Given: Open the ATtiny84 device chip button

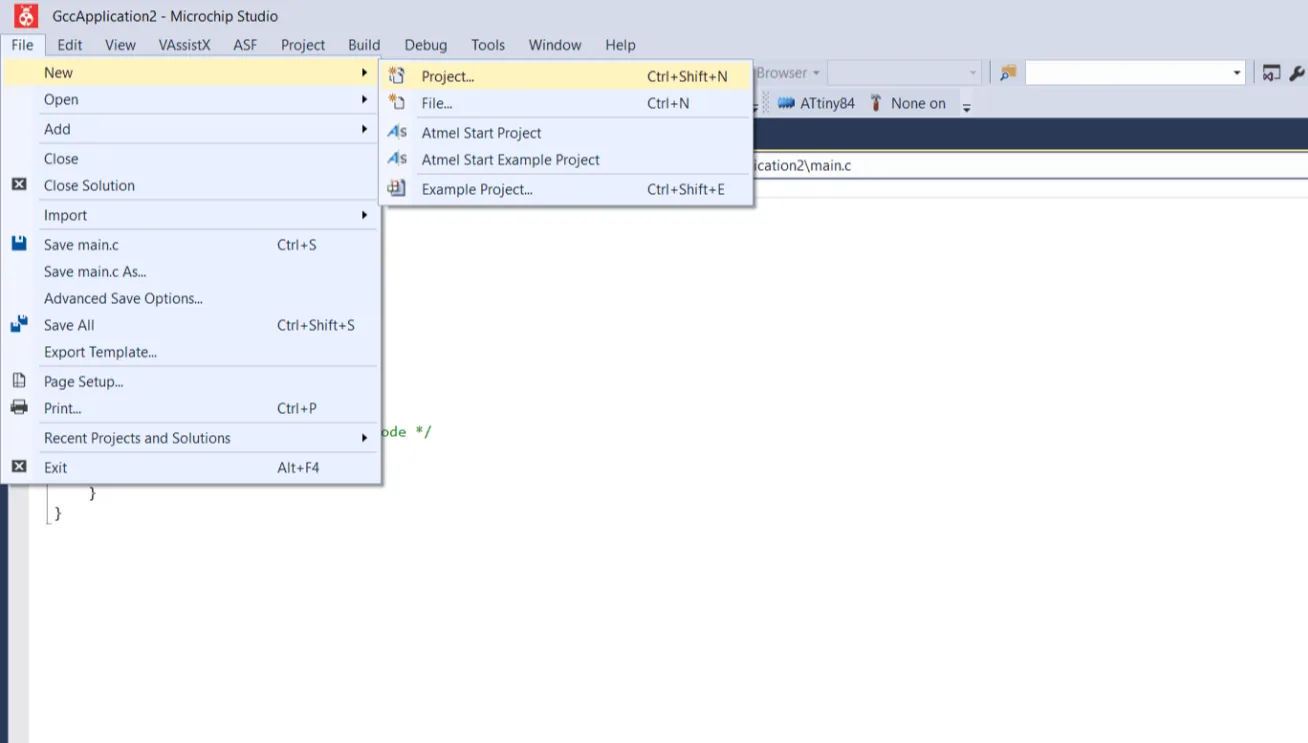Looking at the screenshot, I should 815,103.
